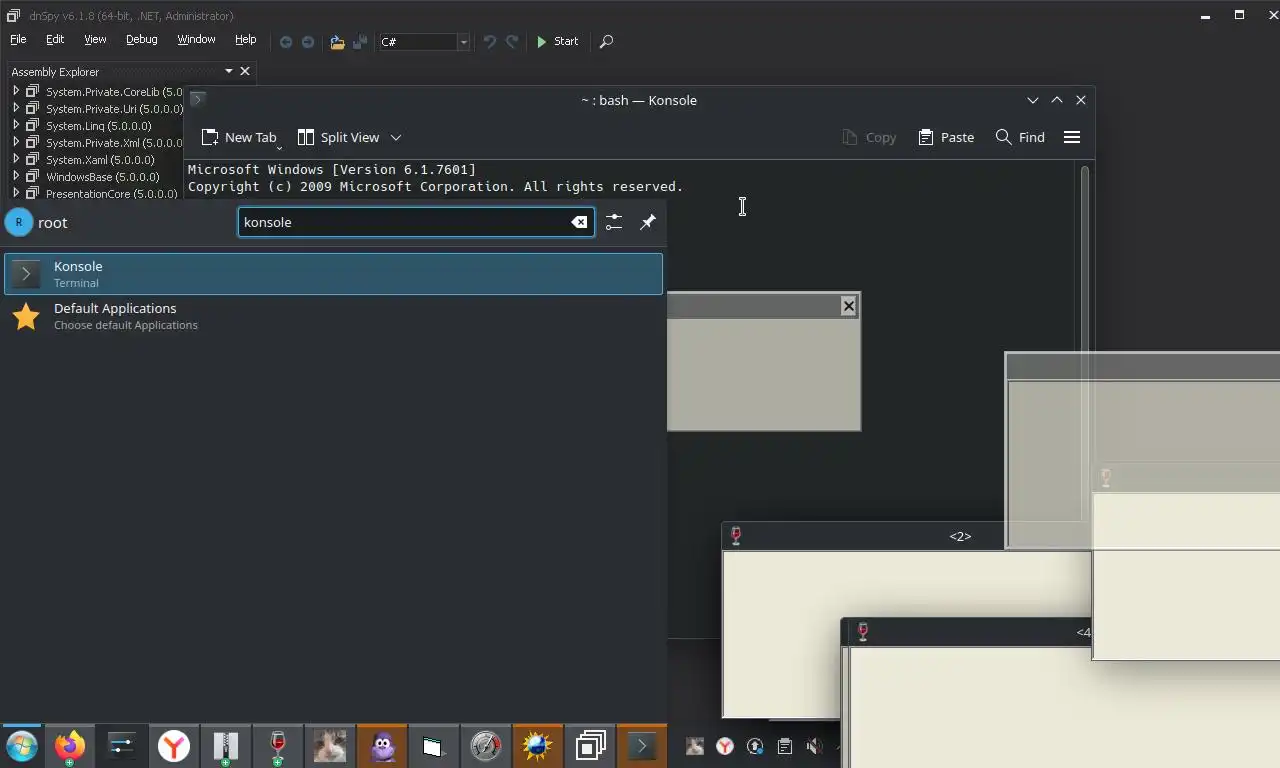Click the Redo icon in dnSpy toolbar

512,42
